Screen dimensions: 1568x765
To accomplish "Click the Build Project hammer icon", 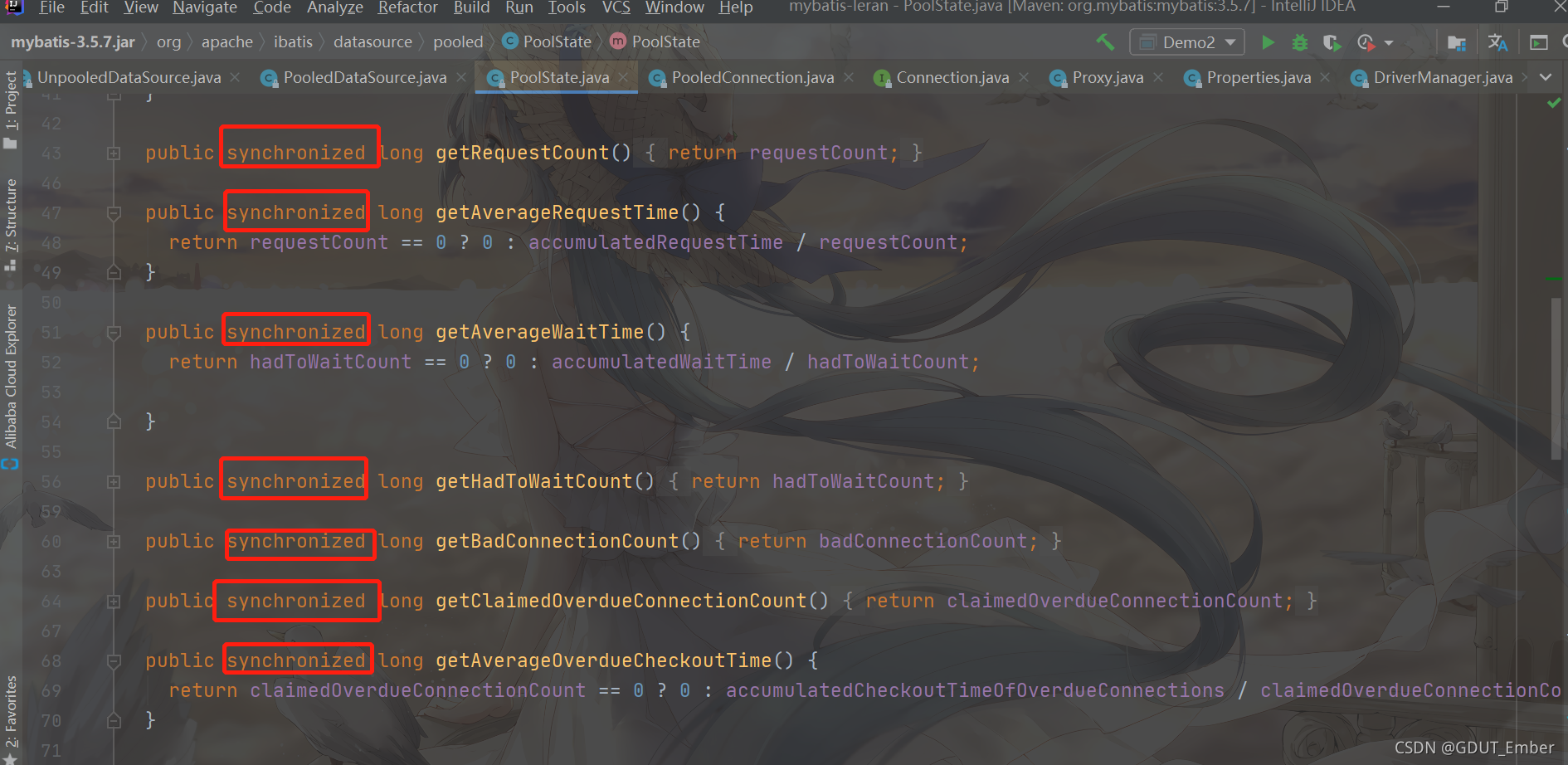I will click(x=1105, y=41).
